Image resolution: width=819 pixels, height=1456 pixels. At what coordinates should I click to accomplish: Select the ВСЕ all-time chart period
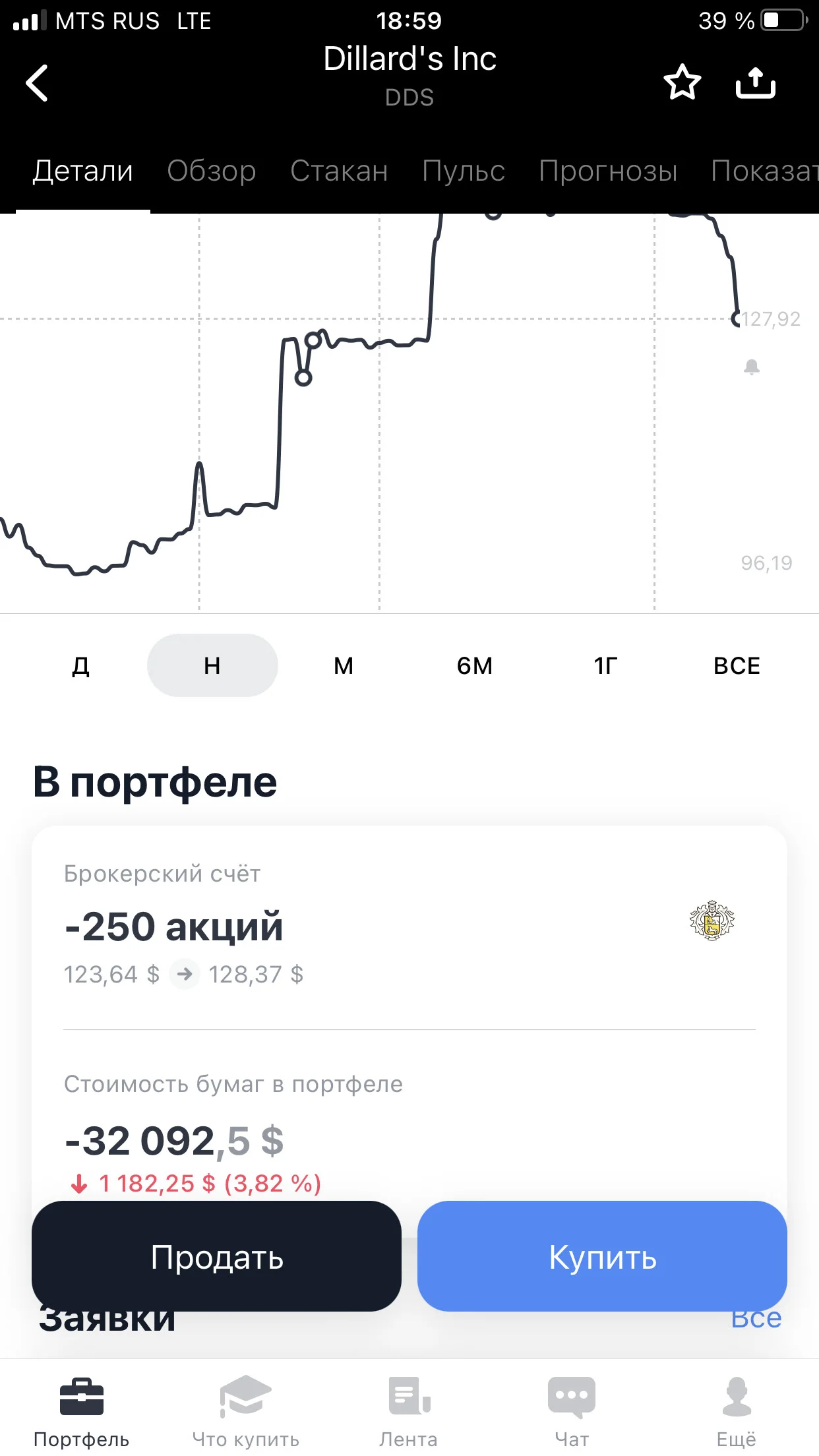737,665
